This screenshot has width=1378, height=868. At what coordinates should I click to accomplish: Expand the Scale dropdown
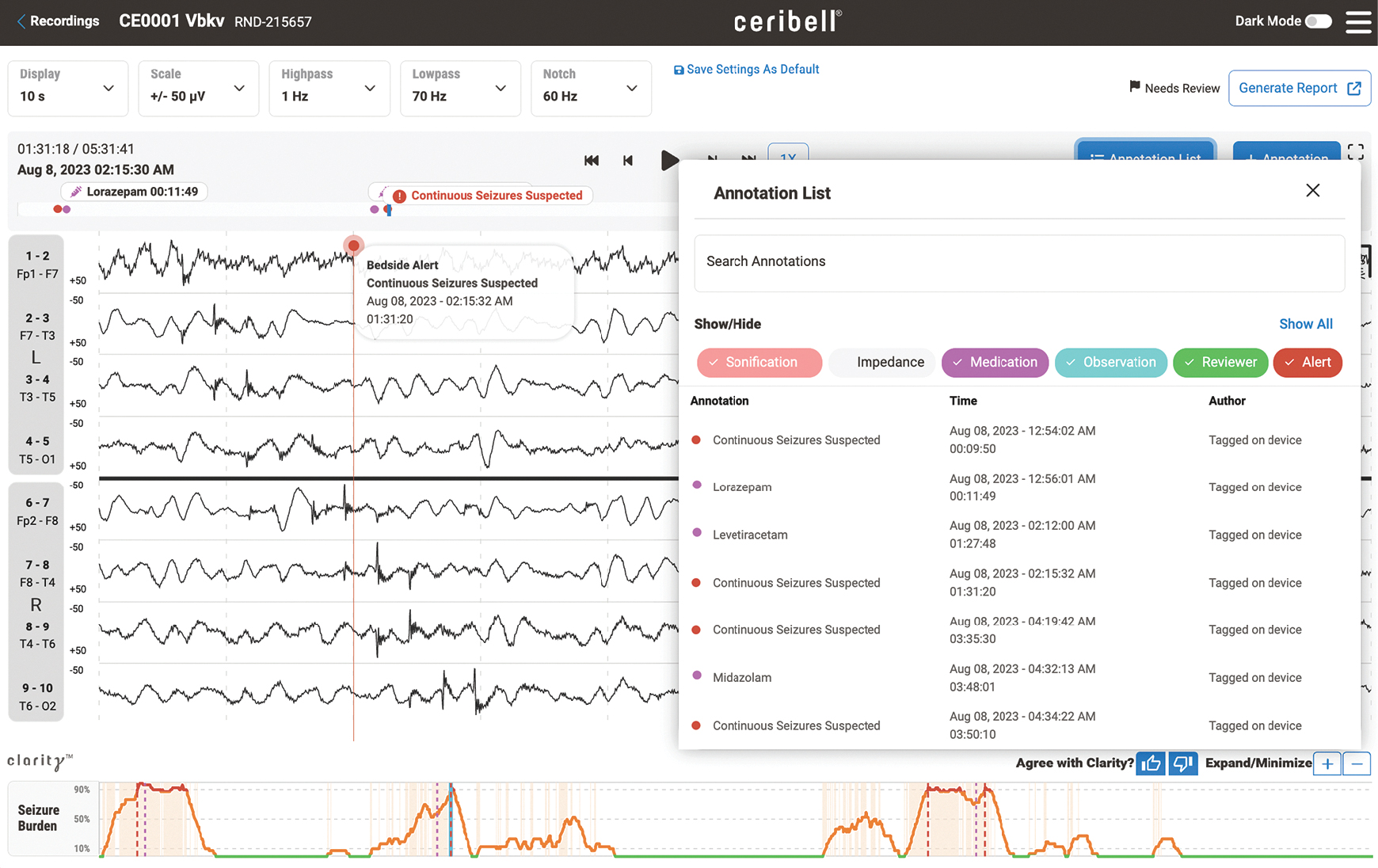tap(198, 89)
